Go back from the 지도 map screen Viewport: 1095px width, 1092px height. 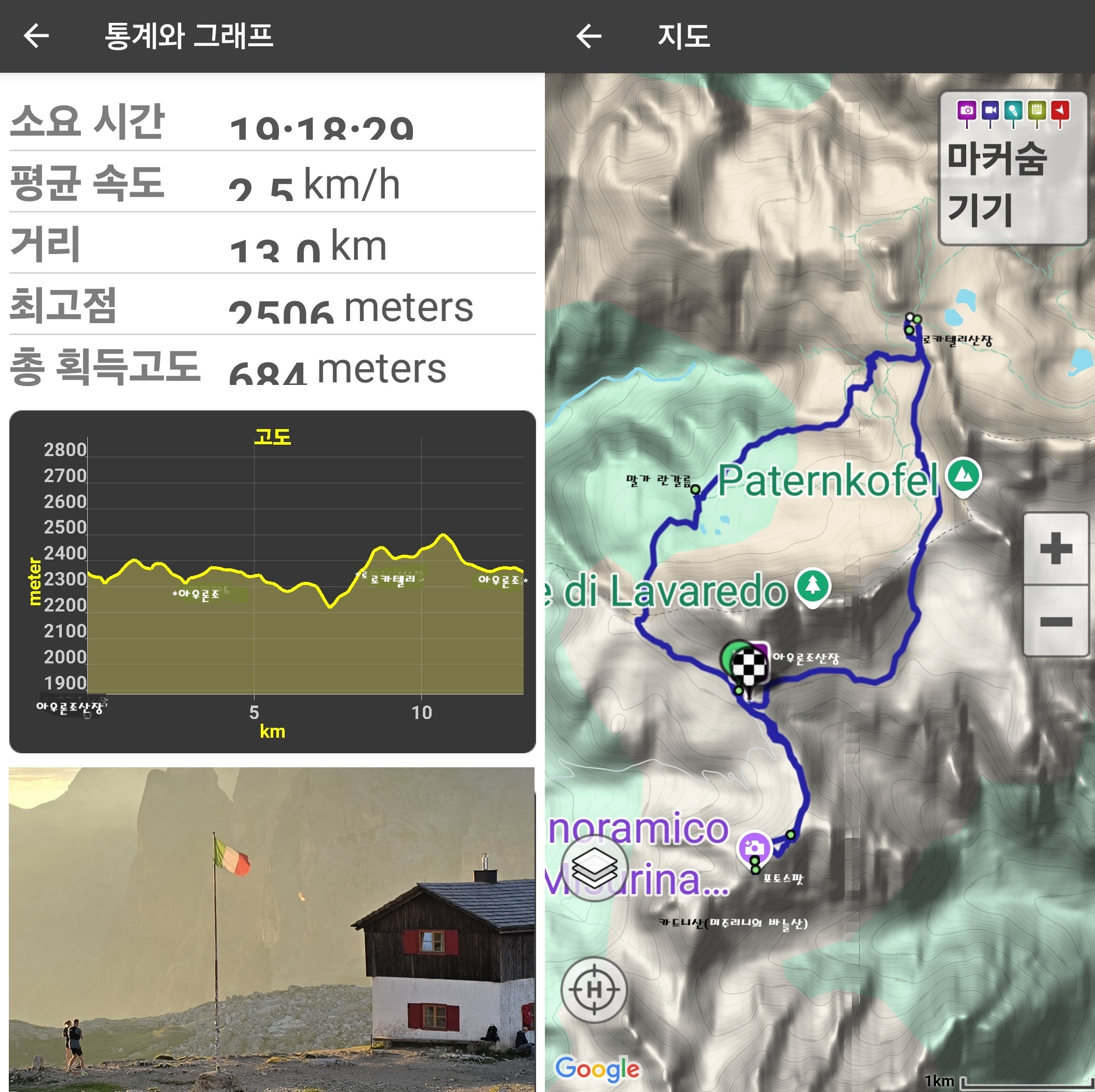(589, 36)
